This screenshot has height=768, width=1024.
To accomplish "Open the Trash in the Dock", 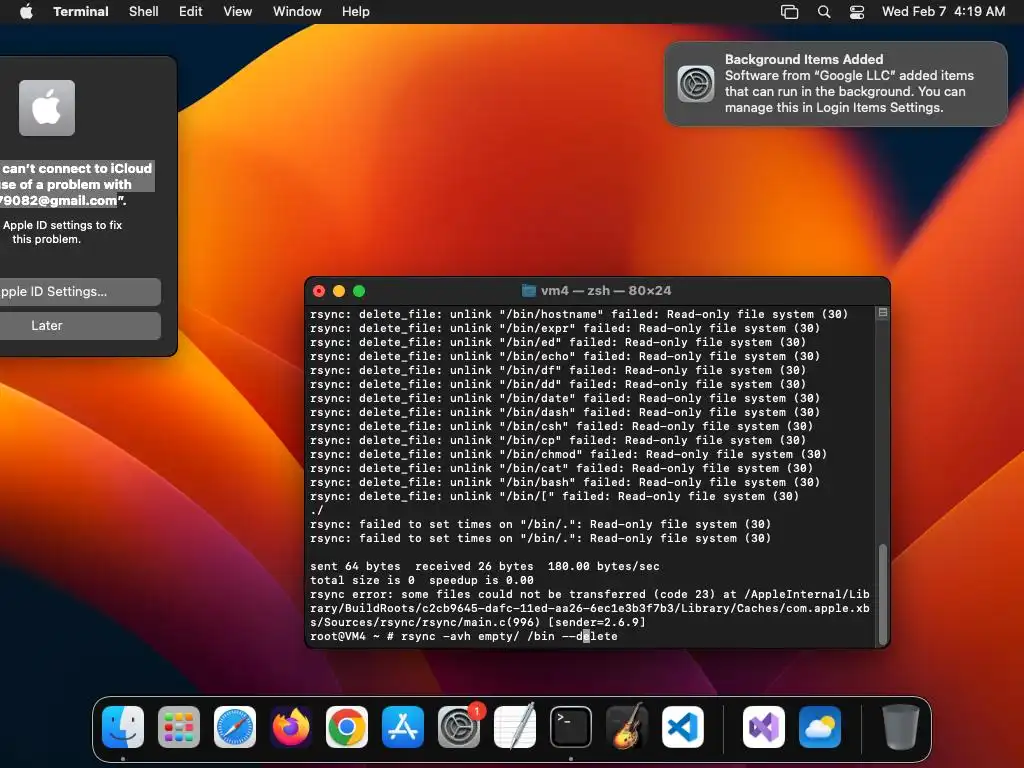I will pyautogui.click(x=901, y=727).
